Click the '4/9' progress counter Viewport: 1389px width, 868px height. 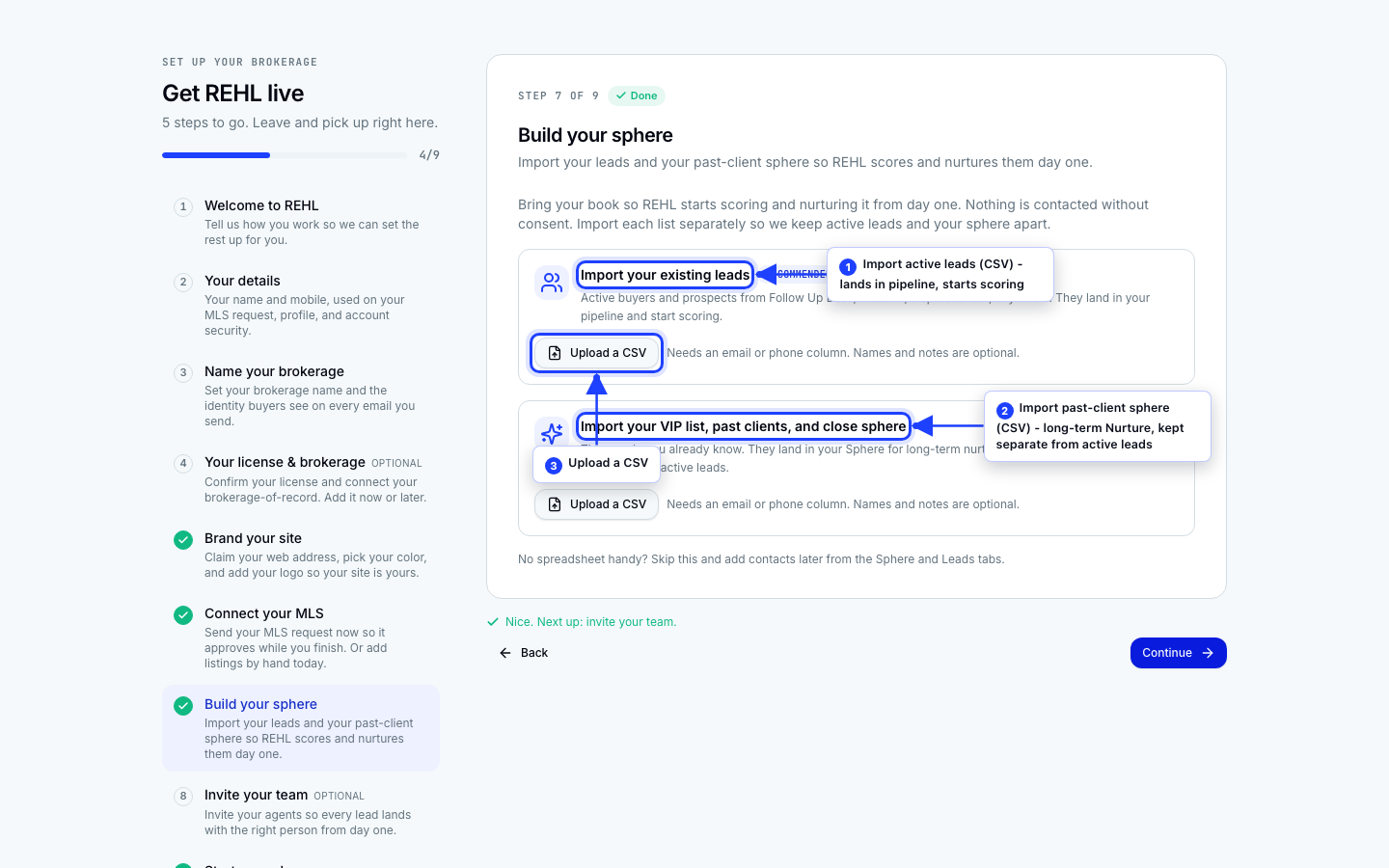pos(429,155)
